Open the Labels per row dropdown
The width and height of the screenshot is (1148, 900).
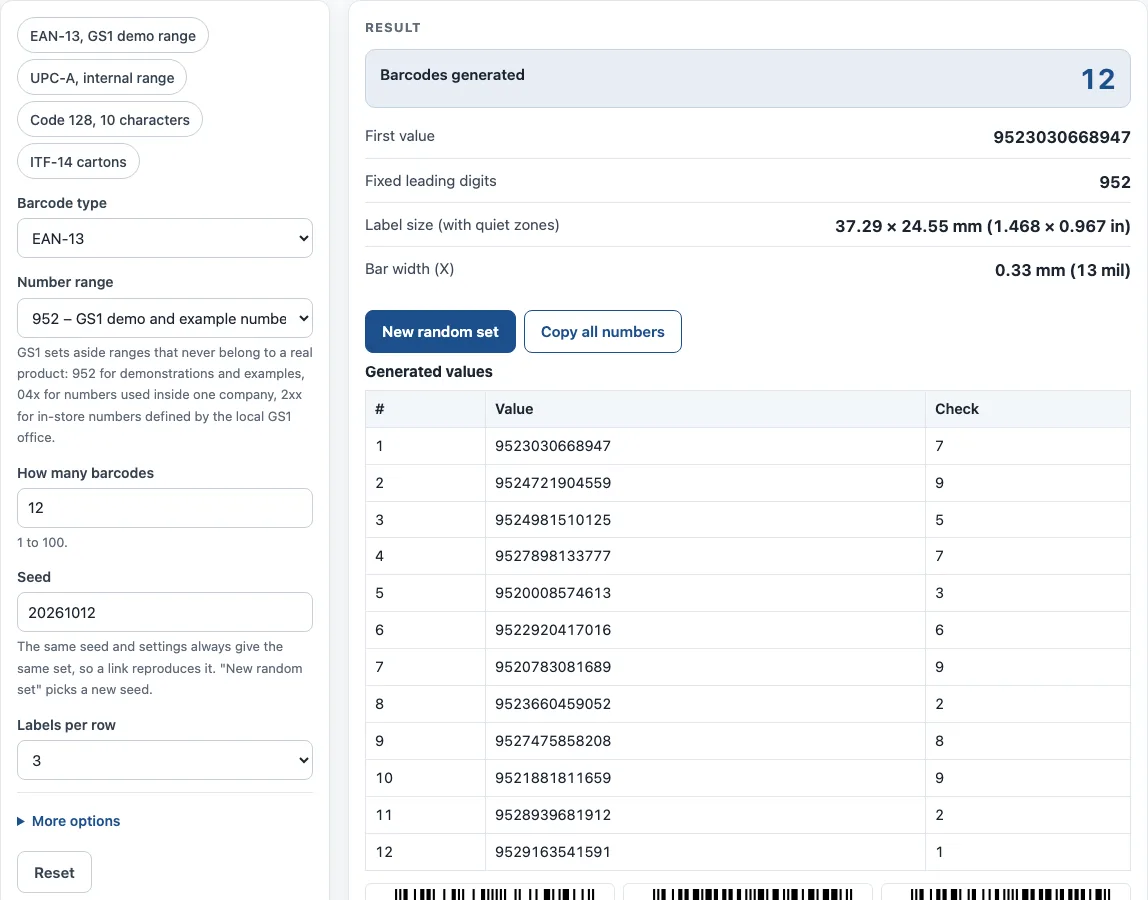click(x=165, y=760)
